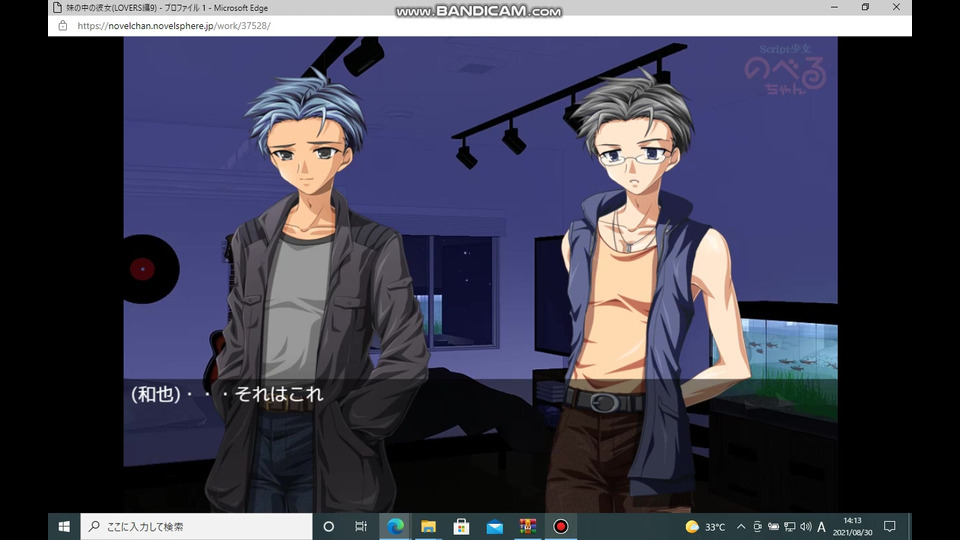Check the battery status tray icon
The image size is (960, 540).
pos(773,527)
